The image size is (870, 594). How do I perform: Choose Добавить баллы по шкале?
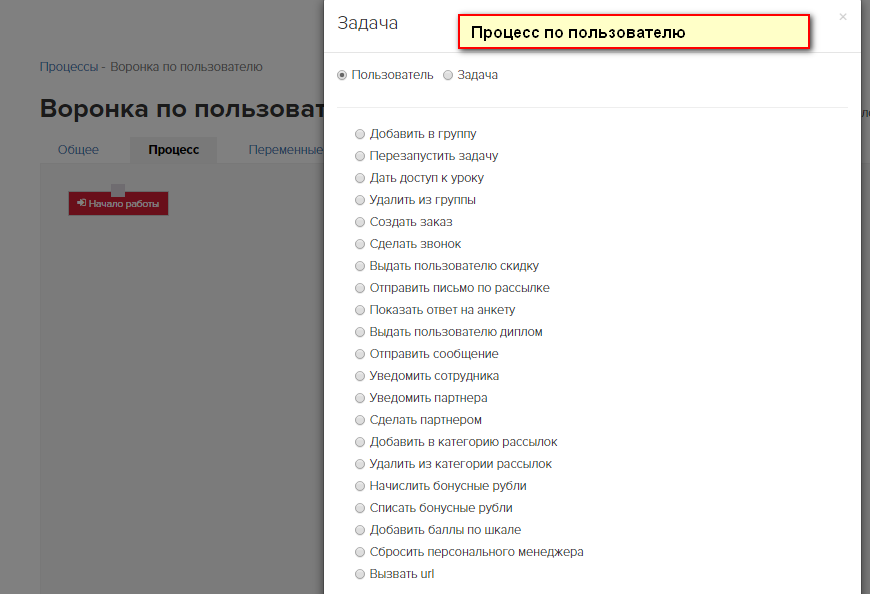(x=360, y=530)
